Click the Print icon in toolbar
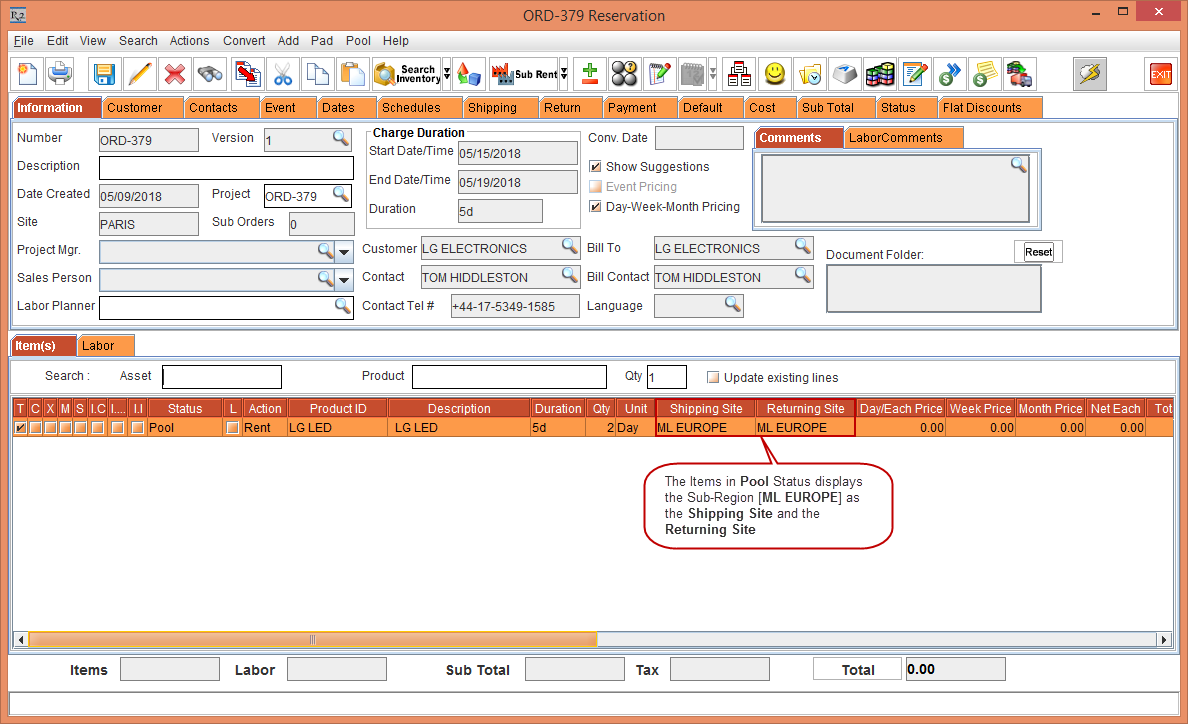This screenshot has height=724, width=1188. click(x=61, y=74)
